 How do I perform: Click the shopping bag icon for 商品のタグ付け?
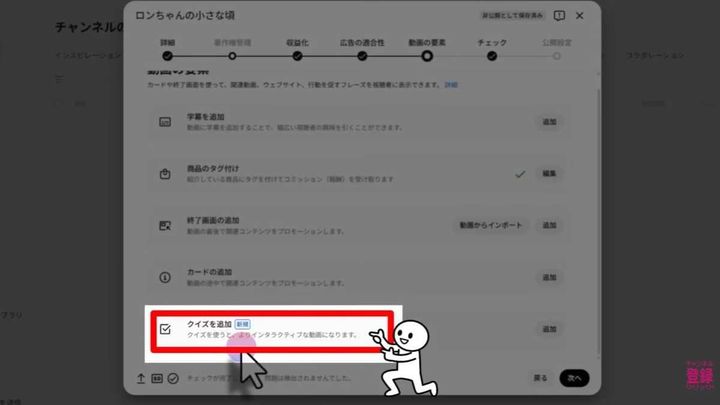click(x=165, y=174)
